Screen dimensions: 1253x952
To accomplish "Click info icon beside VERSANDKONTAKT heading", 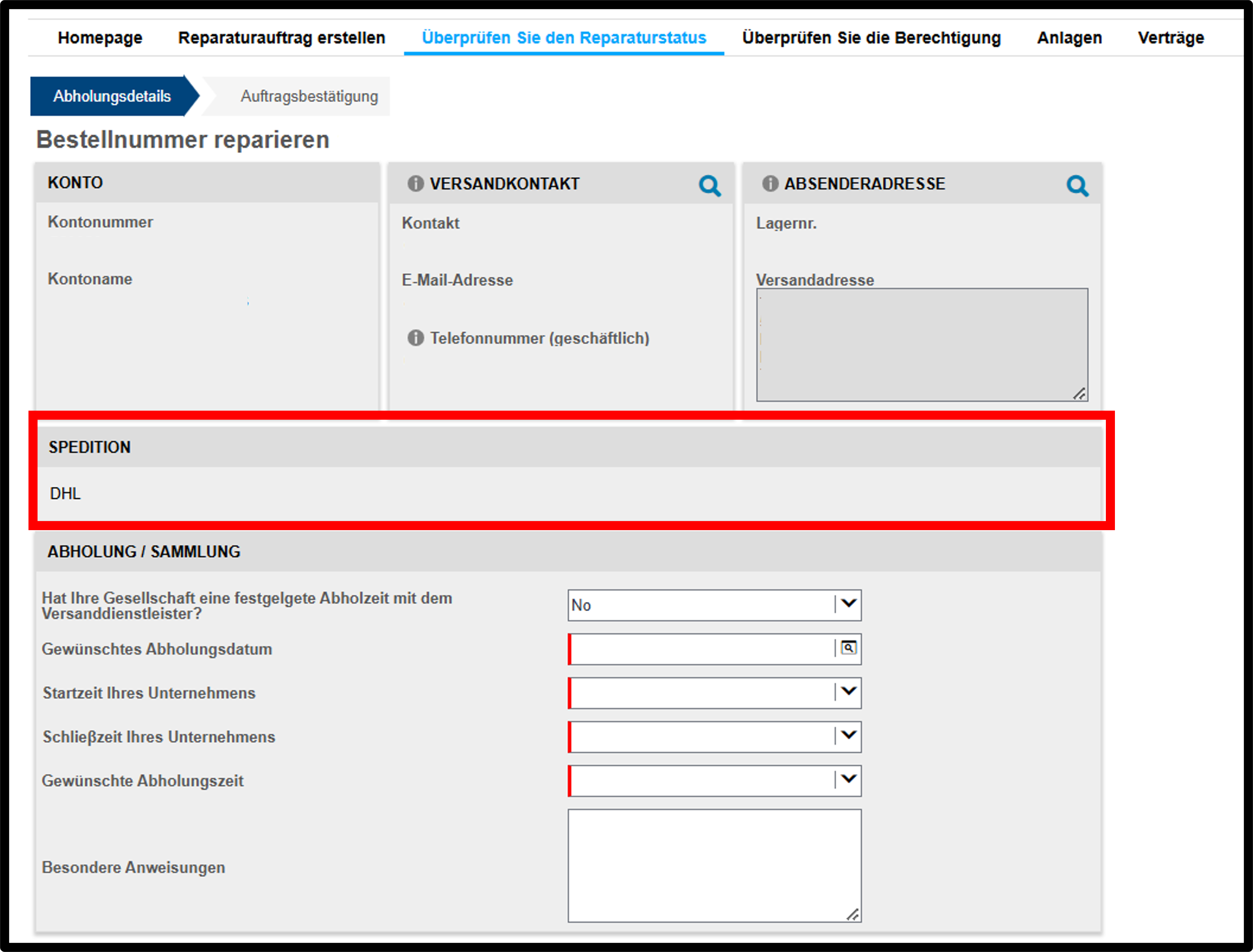I will click(x=416, y=184).
